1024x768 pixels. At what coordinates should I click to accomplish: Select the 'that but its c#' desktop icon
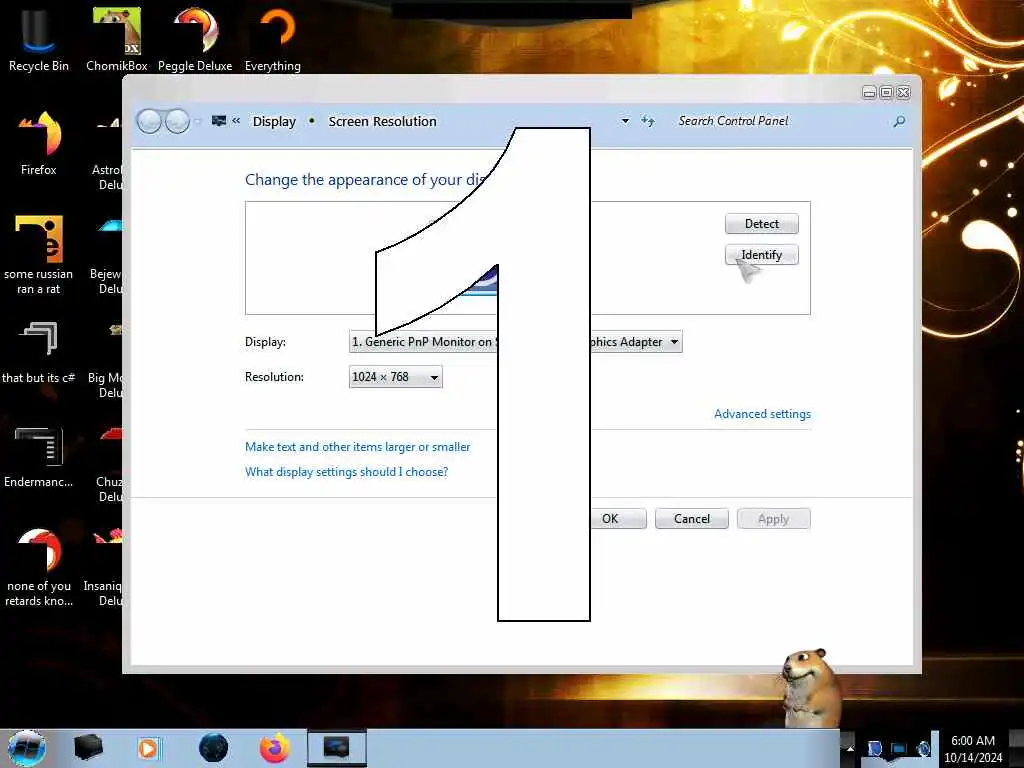tap(39, 351)
